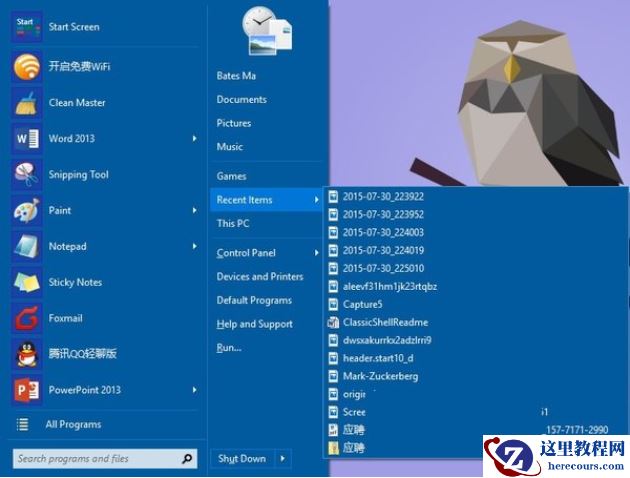Select the Snipping Tool label

coord(79,175)
